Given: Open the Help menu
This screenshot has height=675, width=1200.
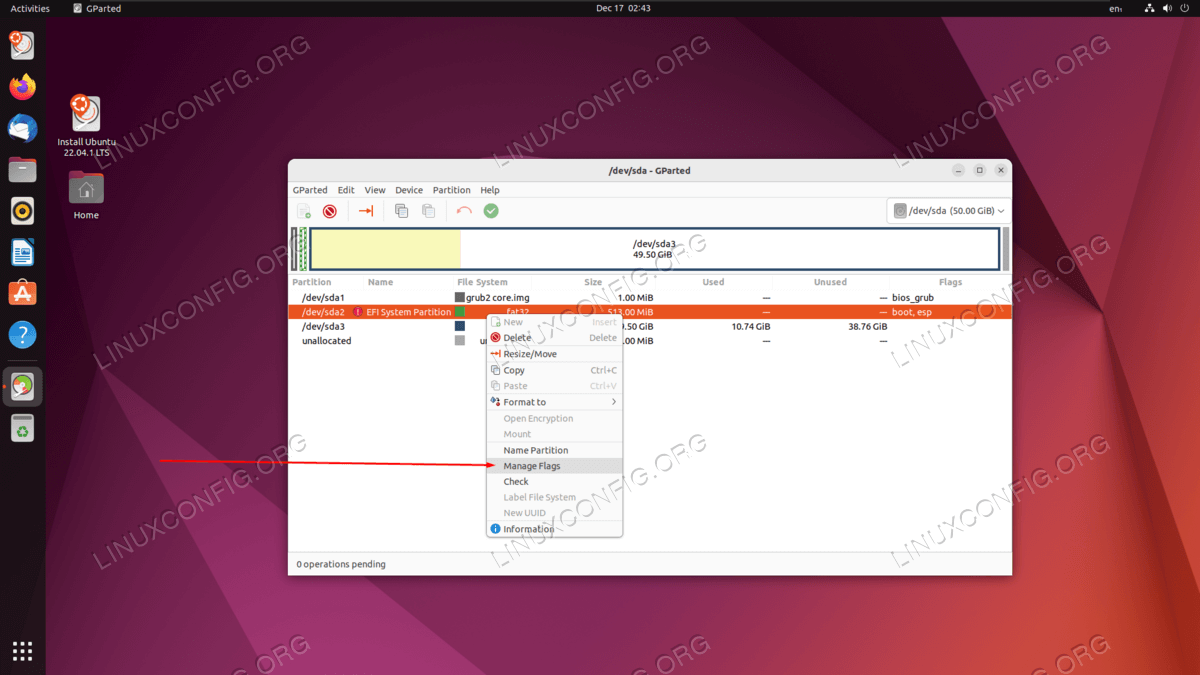Looking at the screenshot, I should [490, 190].
